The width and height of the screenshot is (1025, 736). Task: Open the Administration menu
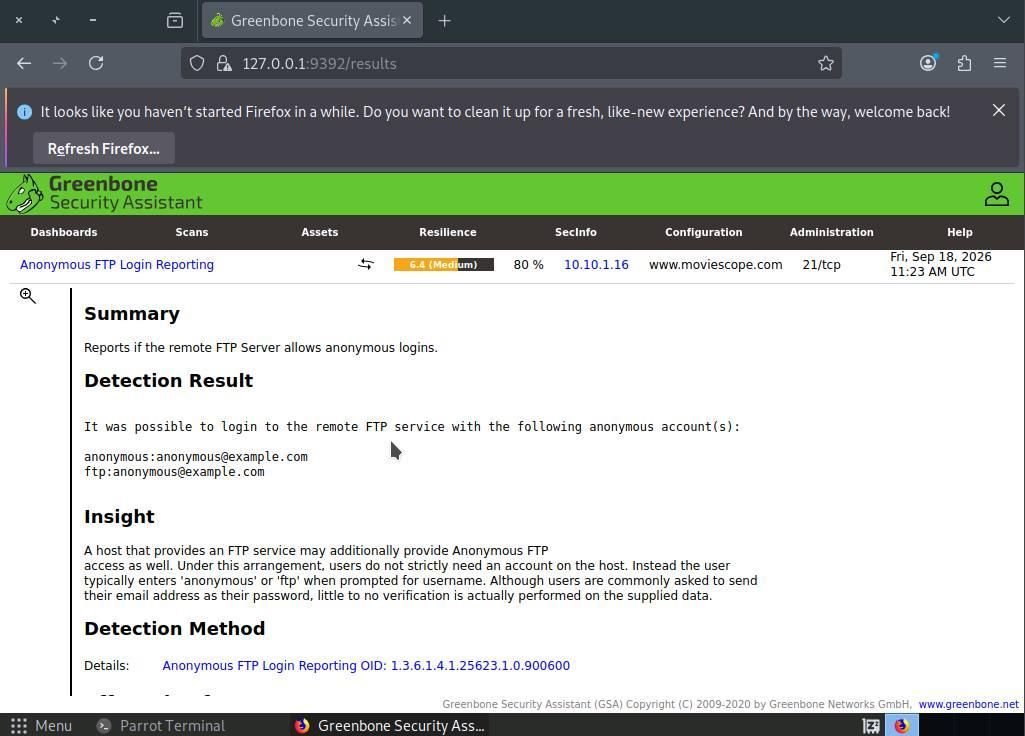pos(832,232)
